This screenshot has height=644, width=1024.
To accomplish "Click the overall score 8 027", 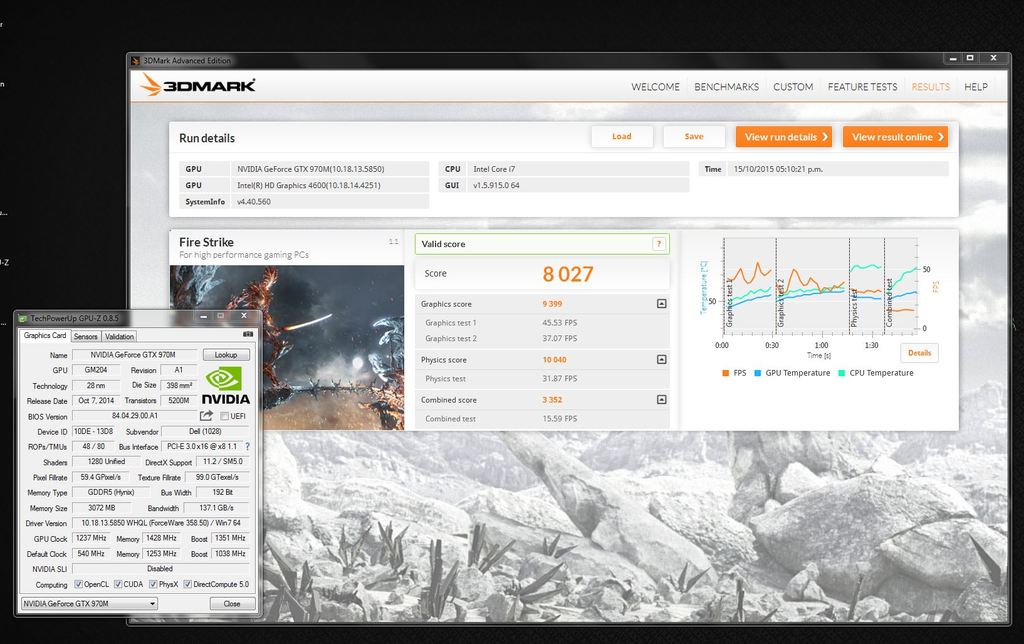I will (x=568, y=274).
